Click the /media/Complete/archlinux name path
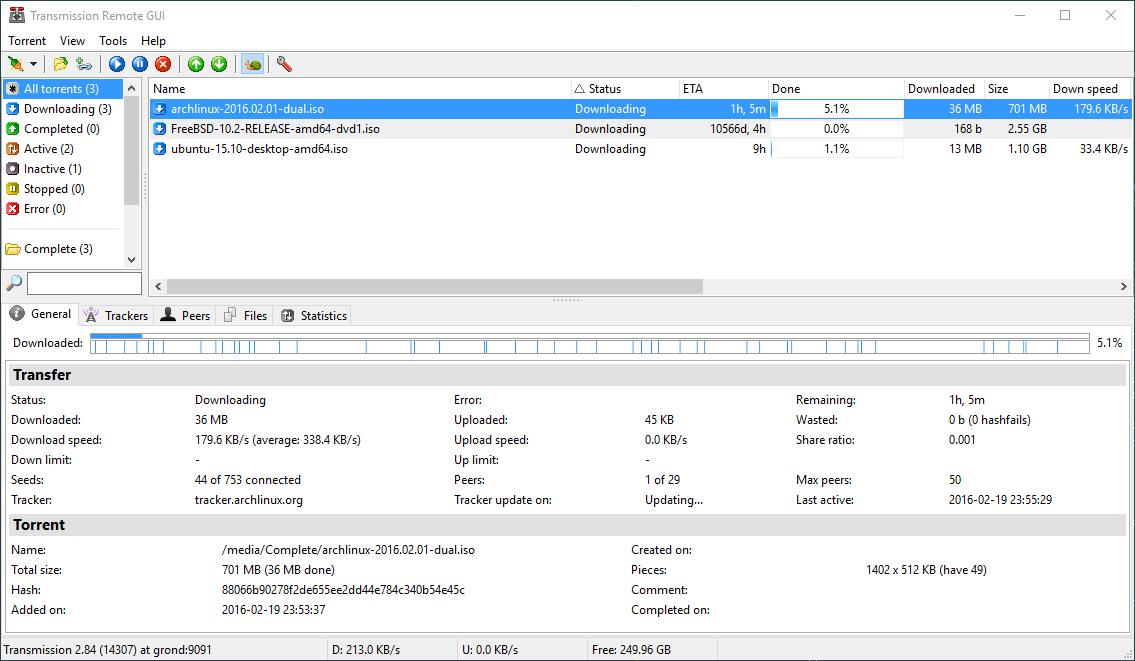 pyautogui.click(x=348, y=550)
